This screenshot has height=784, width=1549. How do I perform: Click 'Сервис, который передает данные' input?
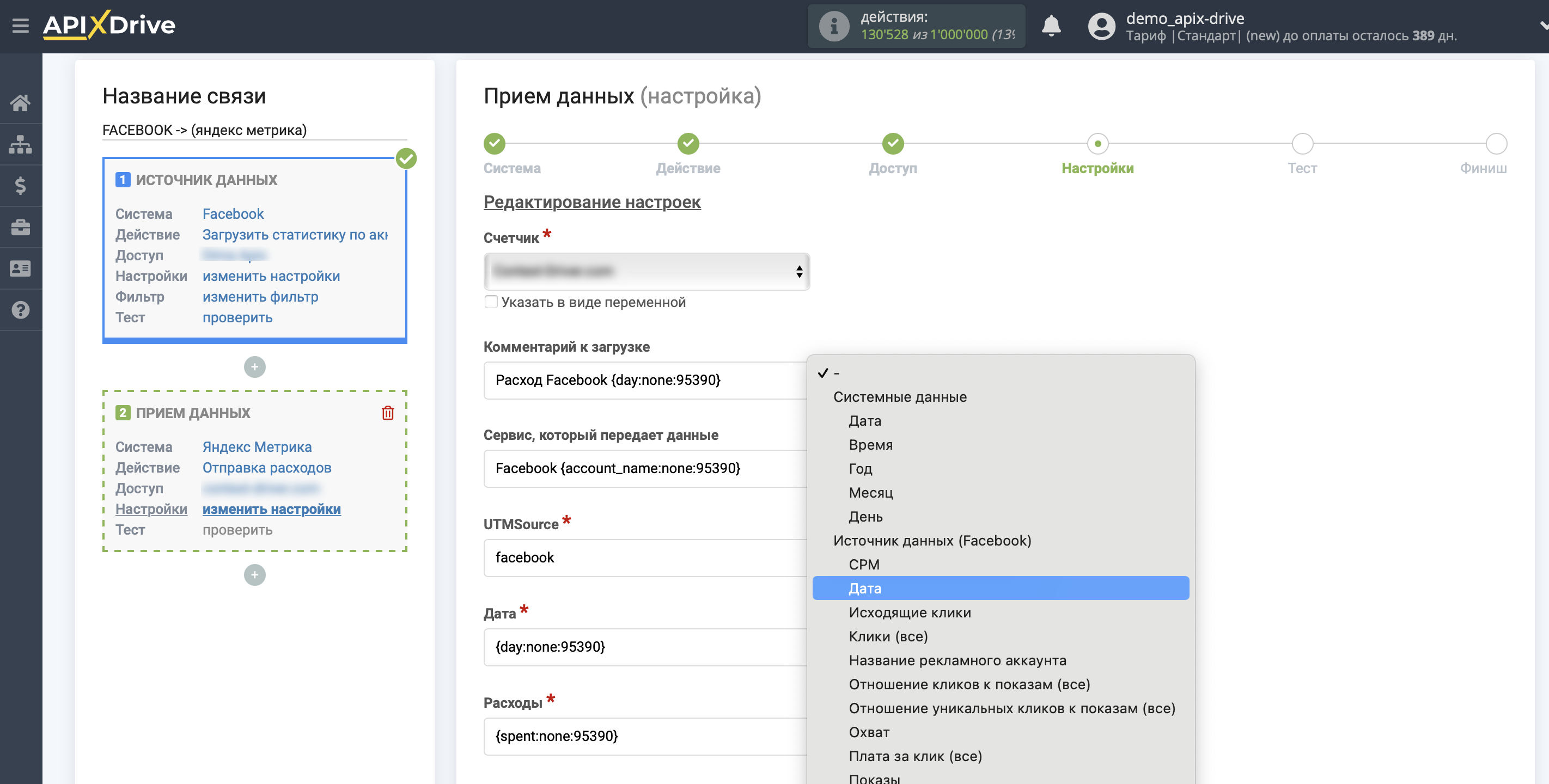pos(646,468)
